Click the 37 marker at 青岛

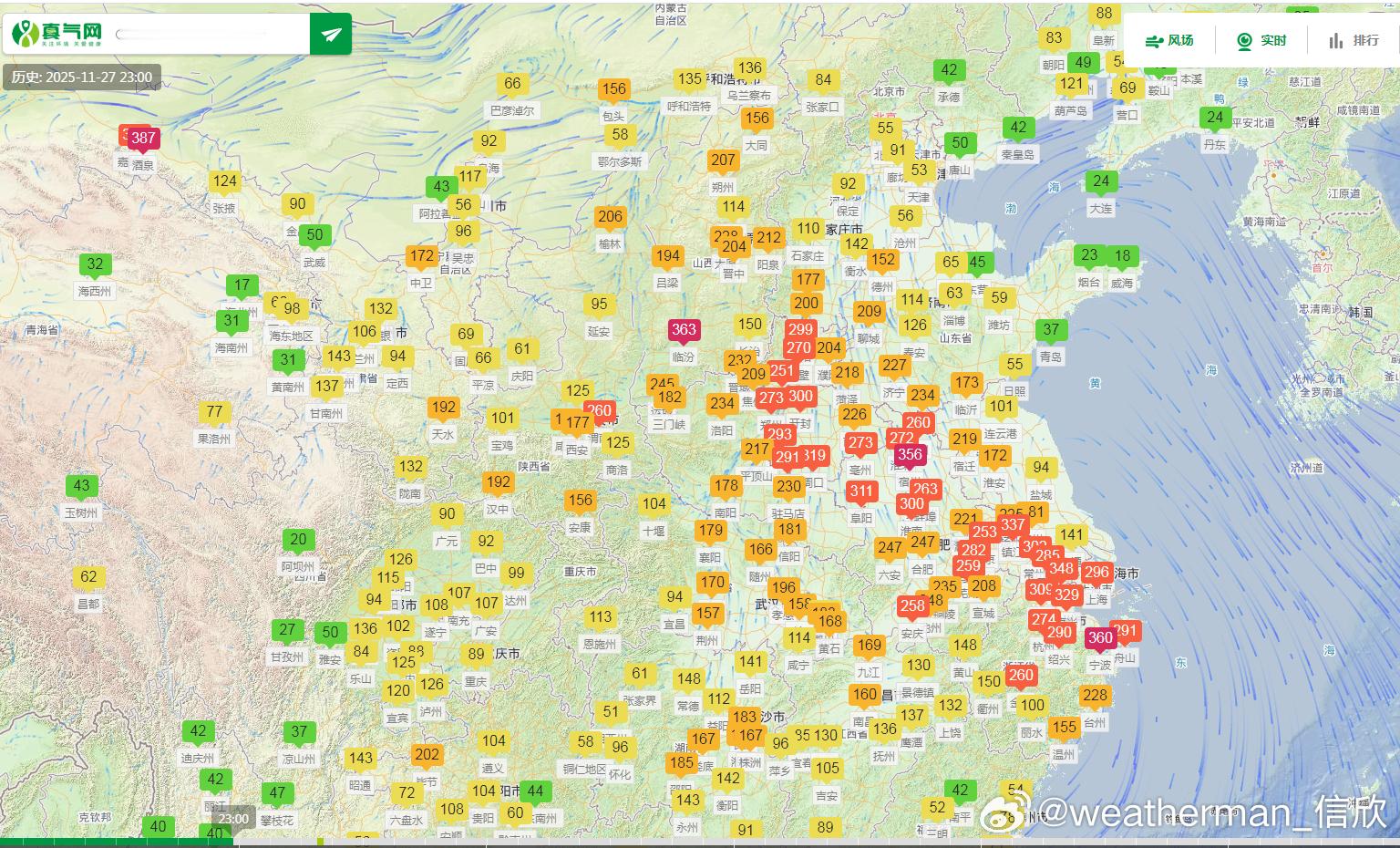click(1051, 330)
